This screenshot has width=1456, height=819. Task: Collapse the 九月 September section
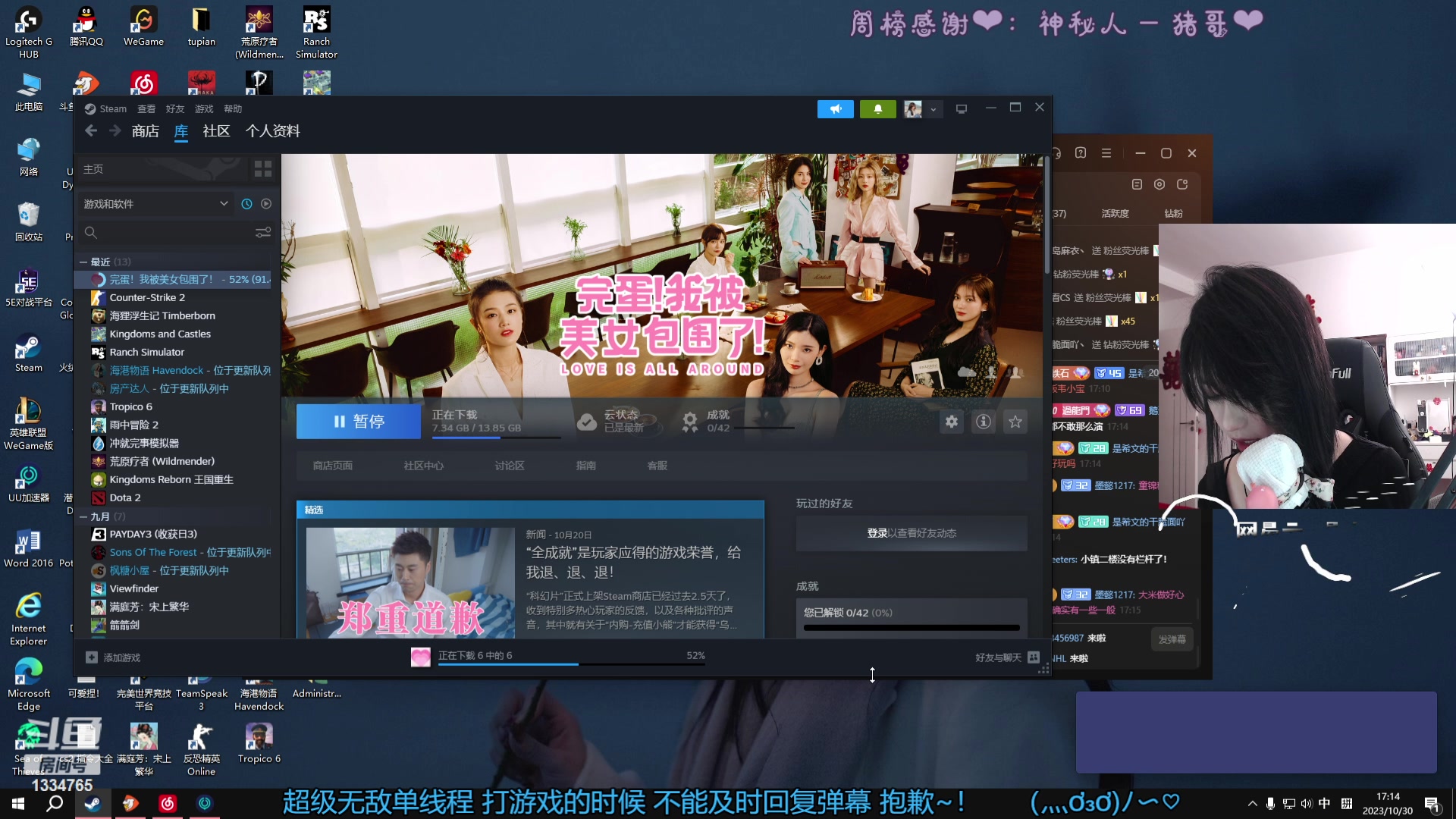coord(83,516)
